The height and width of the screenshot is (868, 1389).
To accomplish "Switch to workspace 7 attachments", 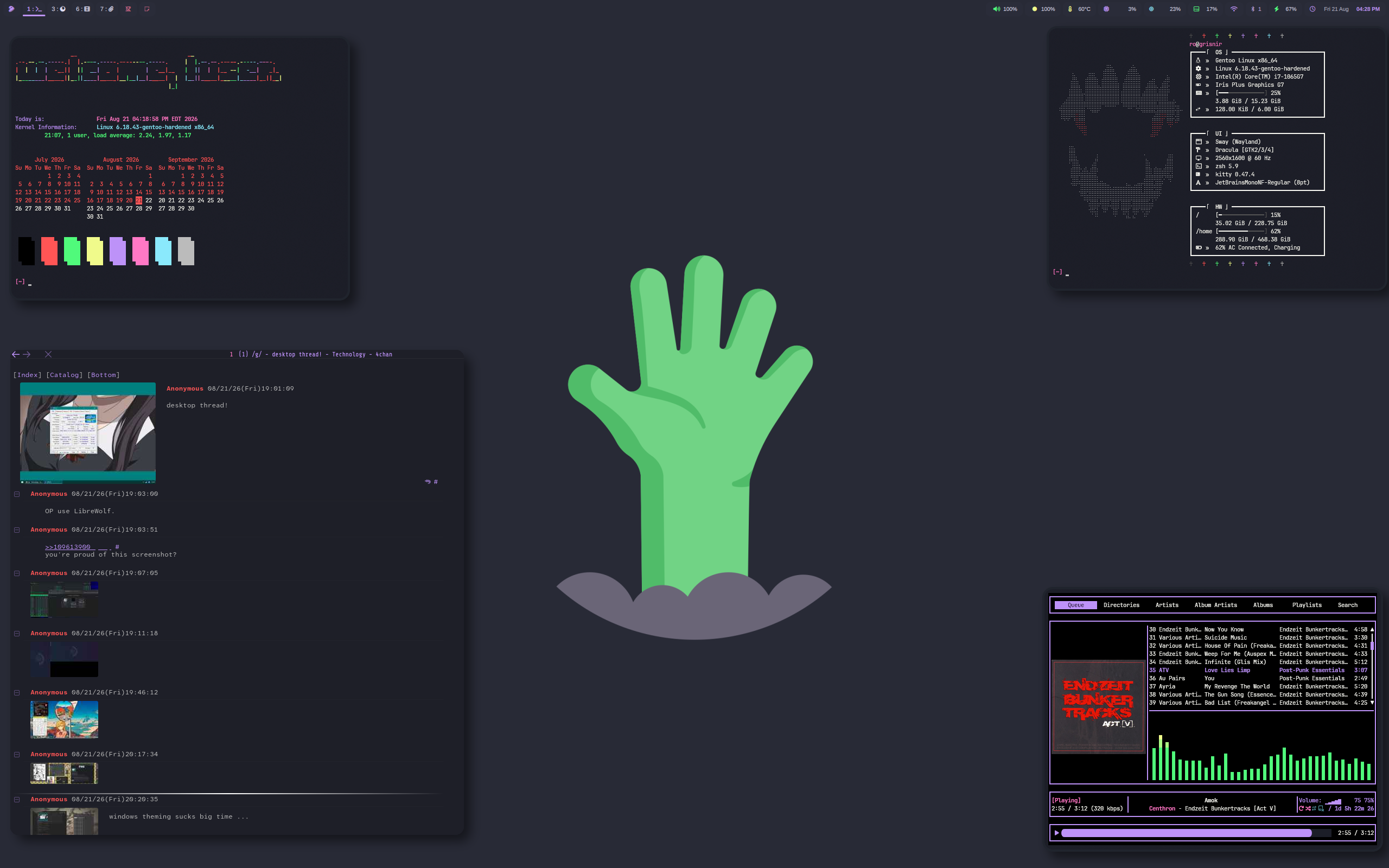I will [107, 9].
